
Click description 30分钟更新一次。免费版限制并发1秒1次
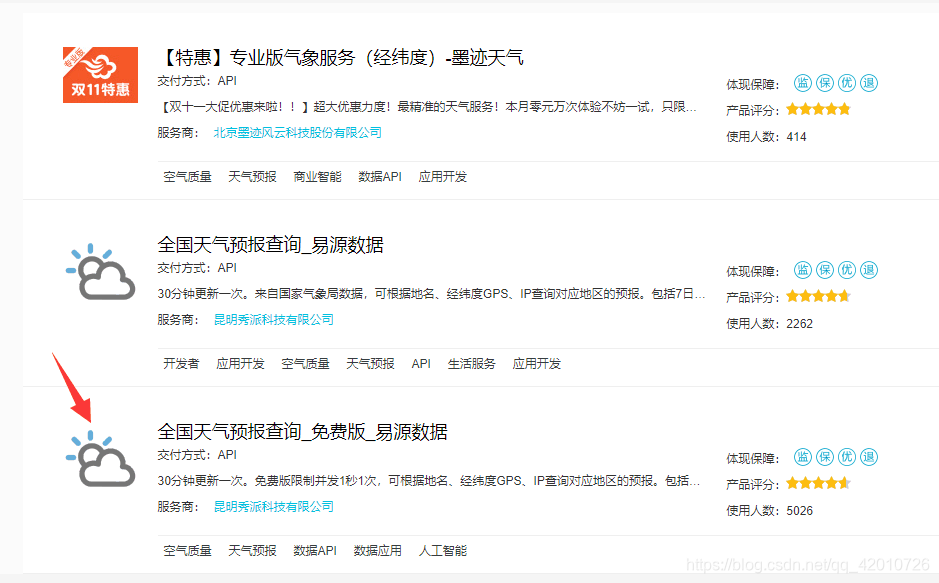pos(429,481)
